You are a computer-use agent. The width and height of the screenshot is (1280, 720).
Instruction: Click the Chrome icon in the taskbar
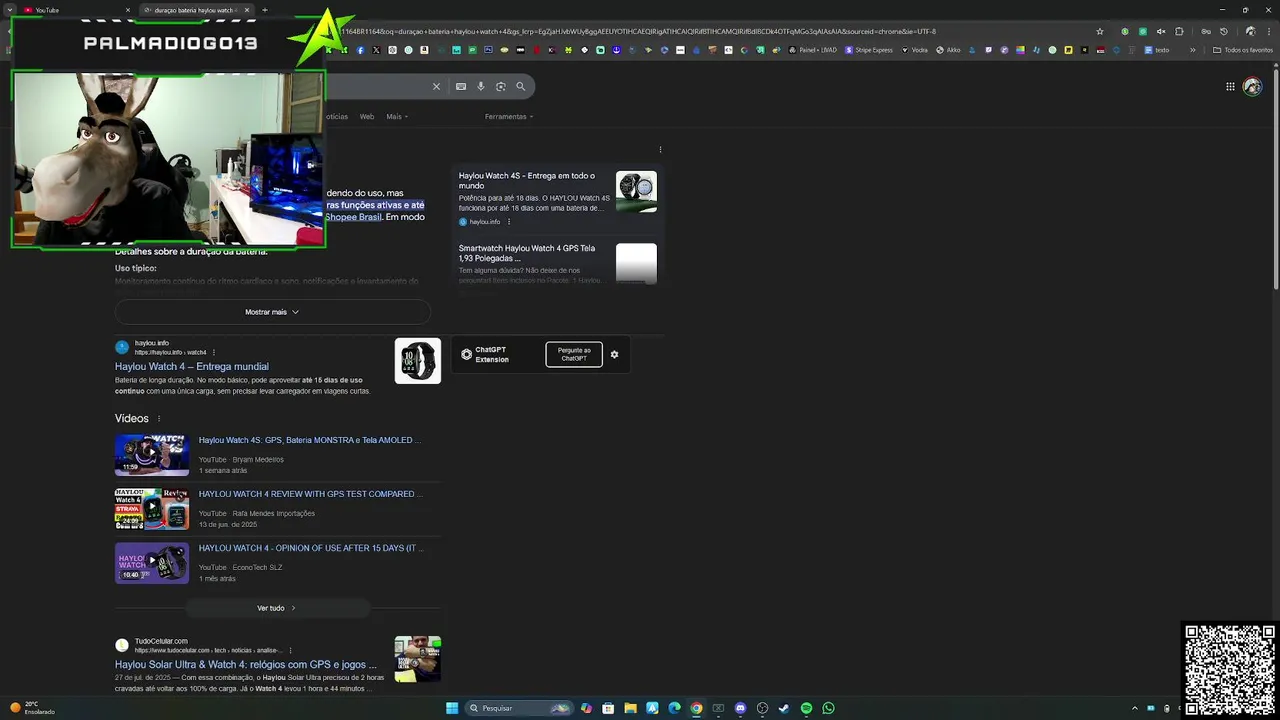coord(696,708)
